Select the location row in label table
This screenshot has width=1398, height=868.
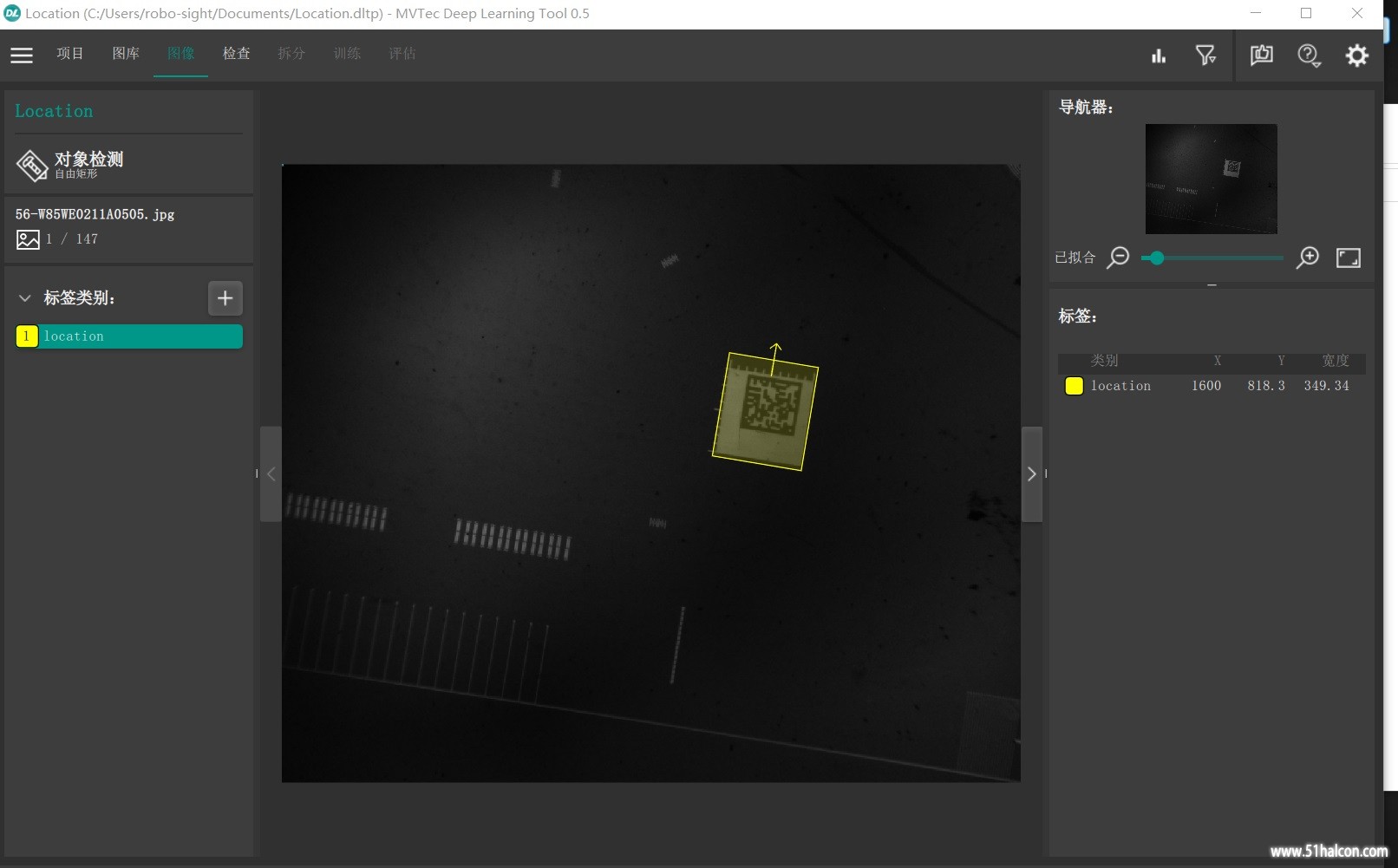pos(1211,386)
